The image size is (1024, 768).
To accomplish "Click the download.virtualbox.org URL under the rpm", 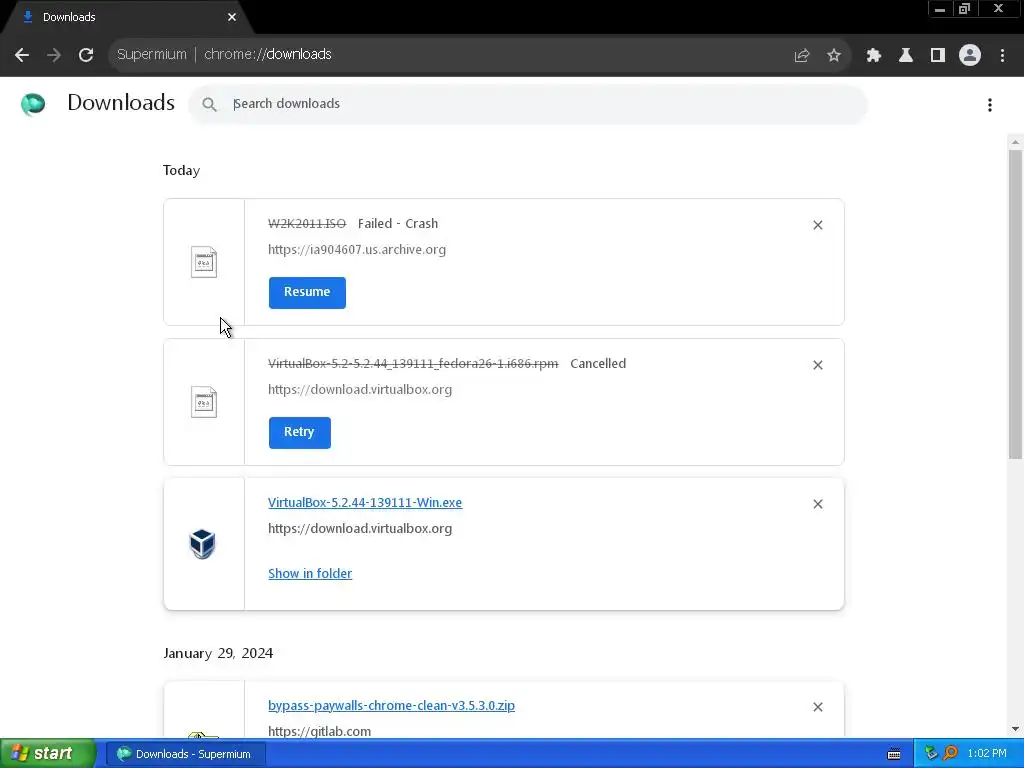I will (x=360, y=390).
